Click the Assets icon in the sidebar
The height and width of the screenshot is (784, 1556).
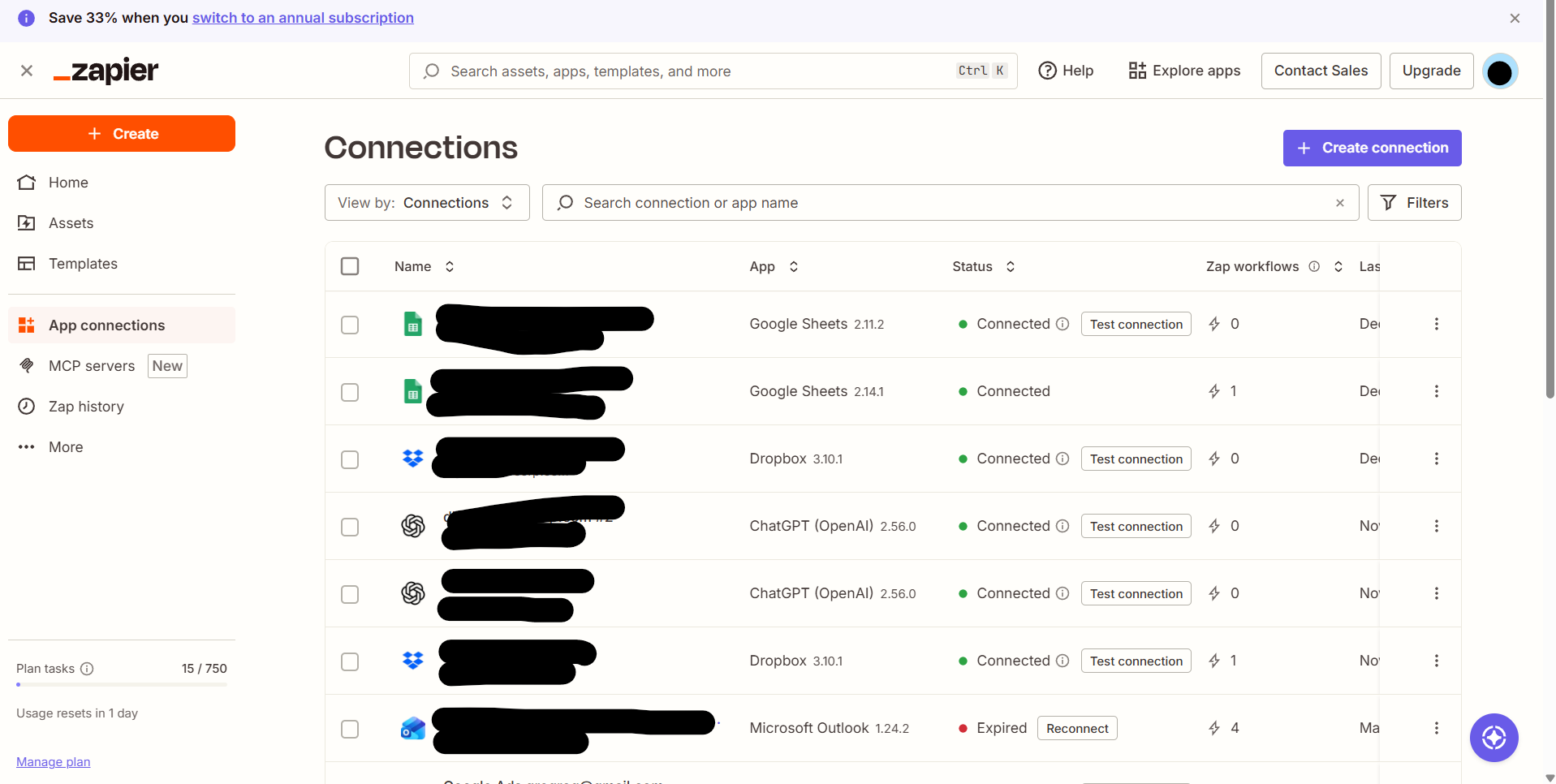pos(27,223)
